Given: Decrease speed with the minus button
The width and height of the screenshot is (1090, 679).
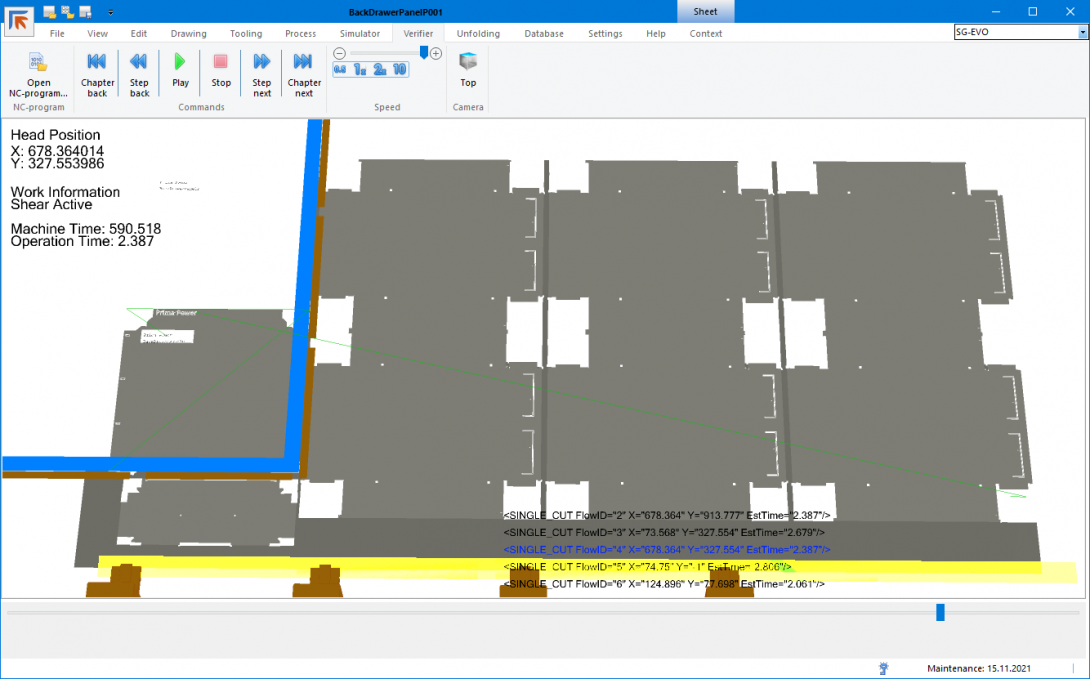Looking at the screenshot, I should point(340,53).
